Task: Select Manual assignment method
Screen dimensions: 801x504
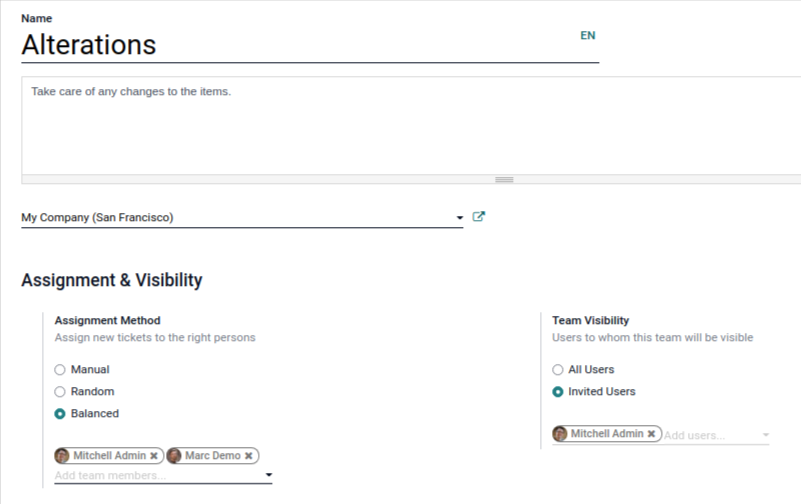Action: click(x=60, y=370)
